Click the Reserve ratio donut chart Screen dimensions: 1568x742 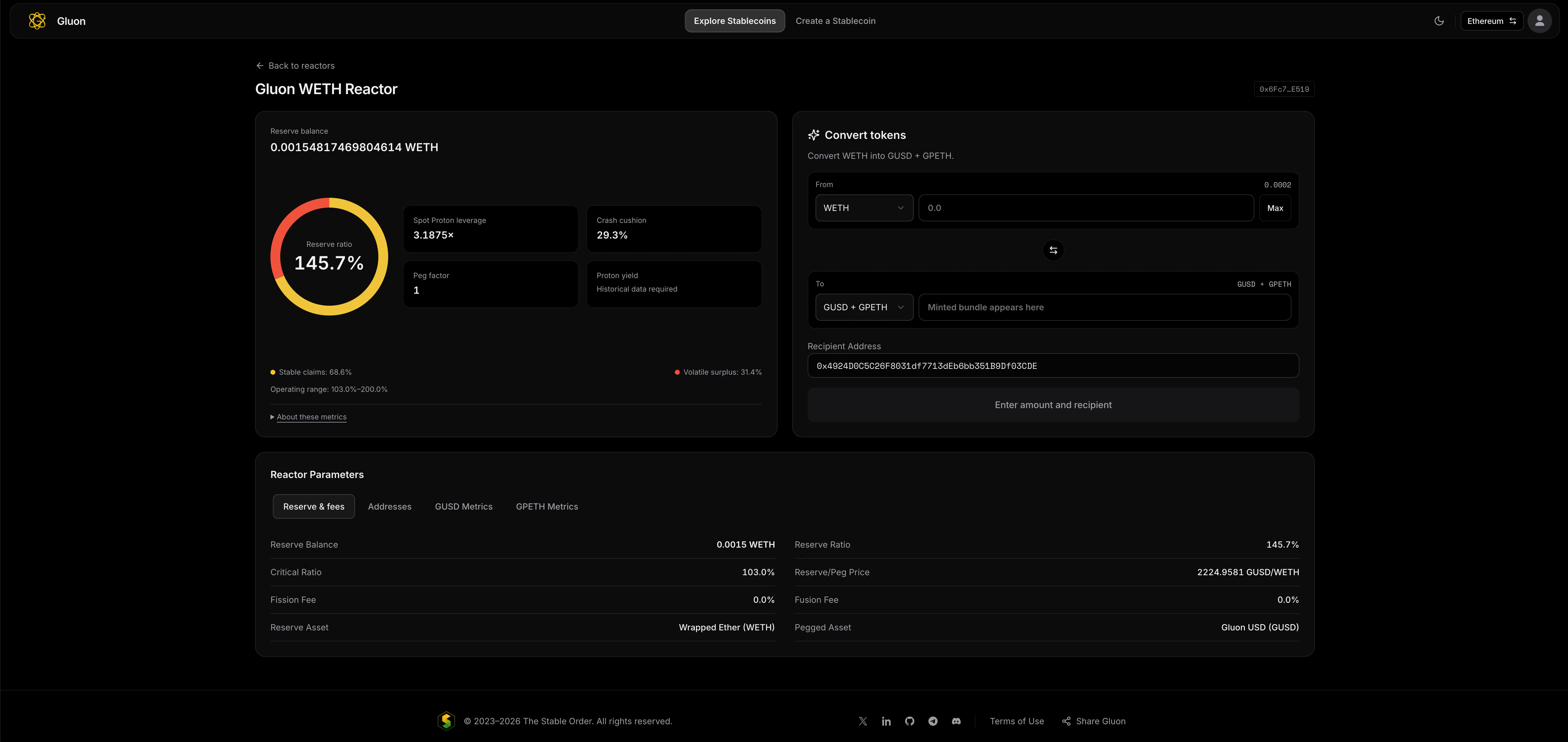tap(329, 256)
